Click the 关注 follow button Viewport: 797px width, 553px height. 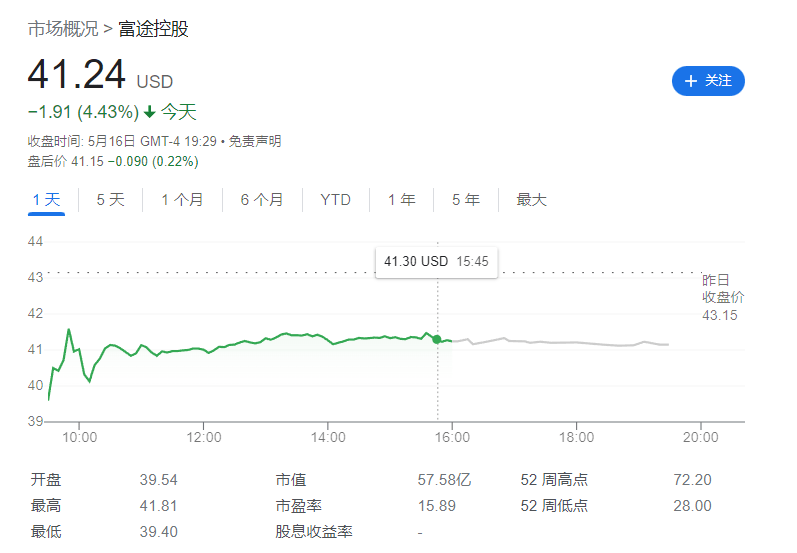(708, 81)
